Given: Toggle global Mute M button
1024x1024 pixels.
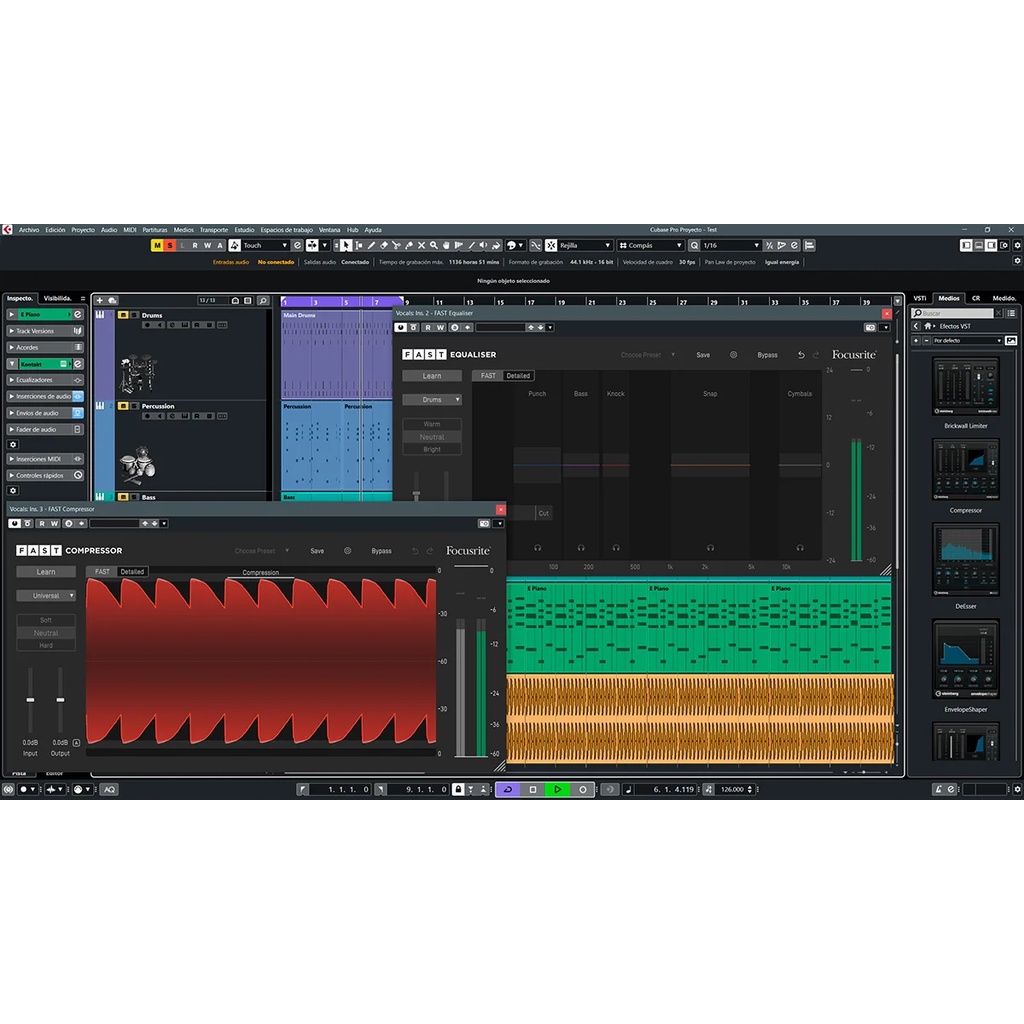Looking at the screenshot, I should tap(157, 246).
